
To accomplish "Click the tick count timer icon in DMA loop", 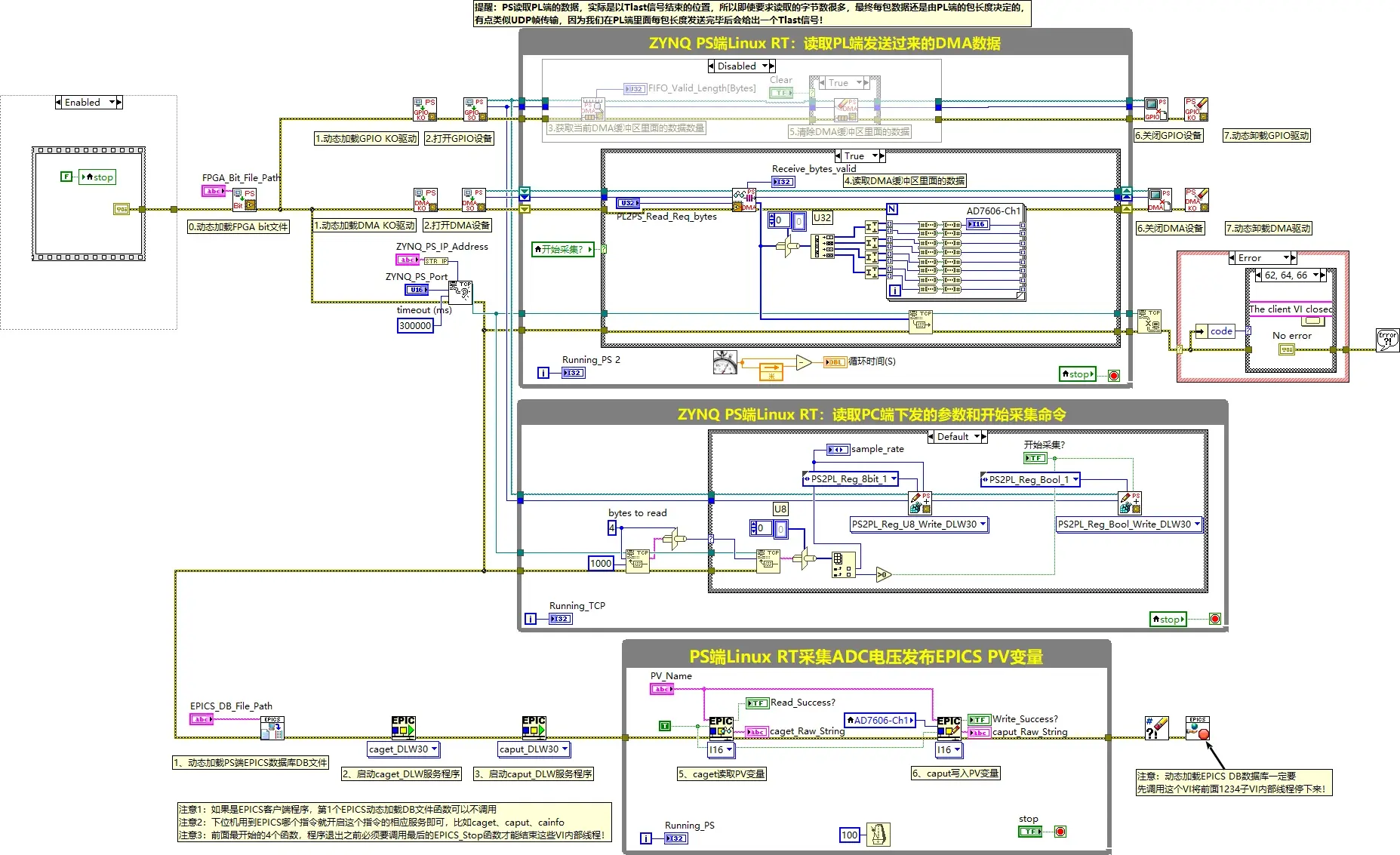I will tap(725, 362).
